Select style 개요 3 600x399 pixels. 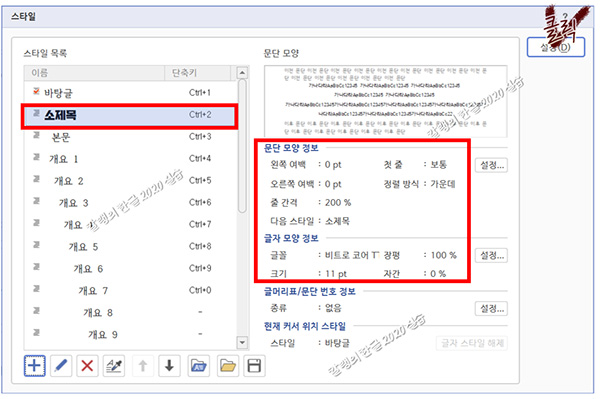130,203
